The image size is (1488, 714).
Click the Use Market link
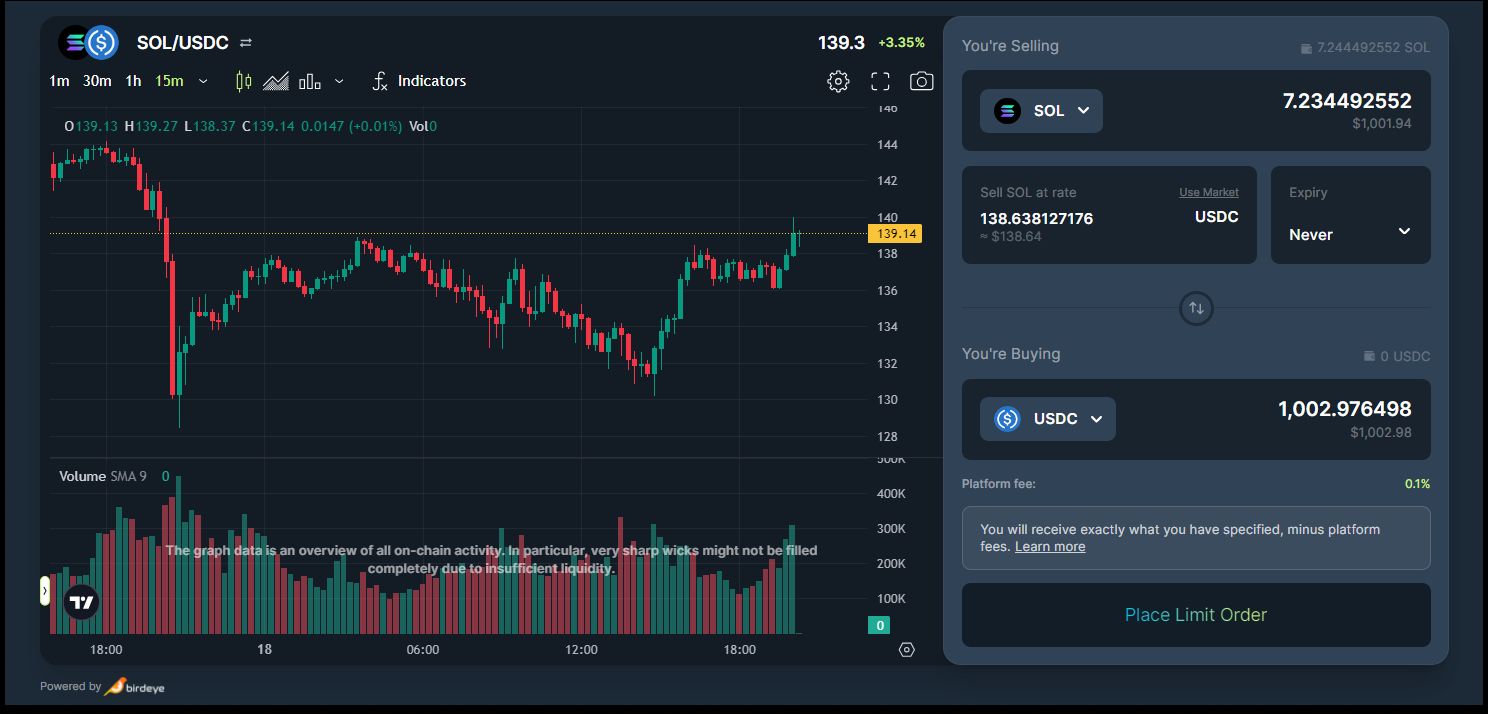point(1208,192)
